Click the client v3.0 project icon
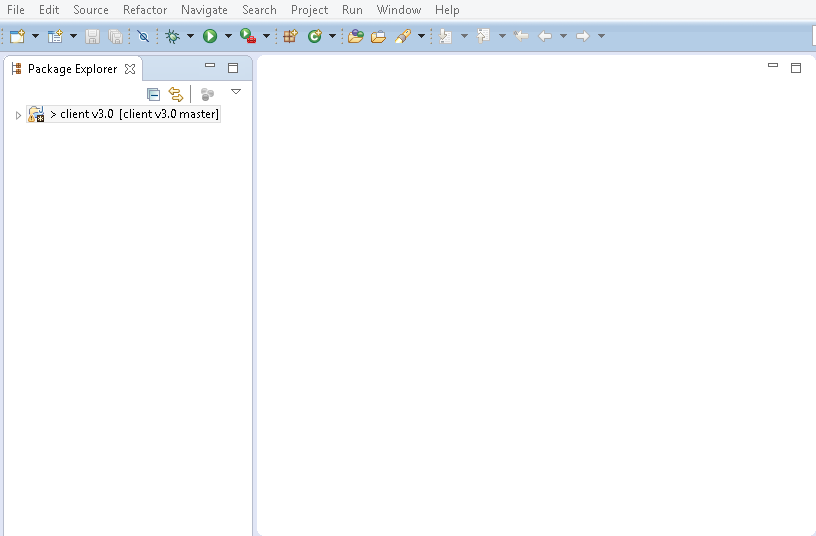The image size is (816, 536). coord(36,114)
